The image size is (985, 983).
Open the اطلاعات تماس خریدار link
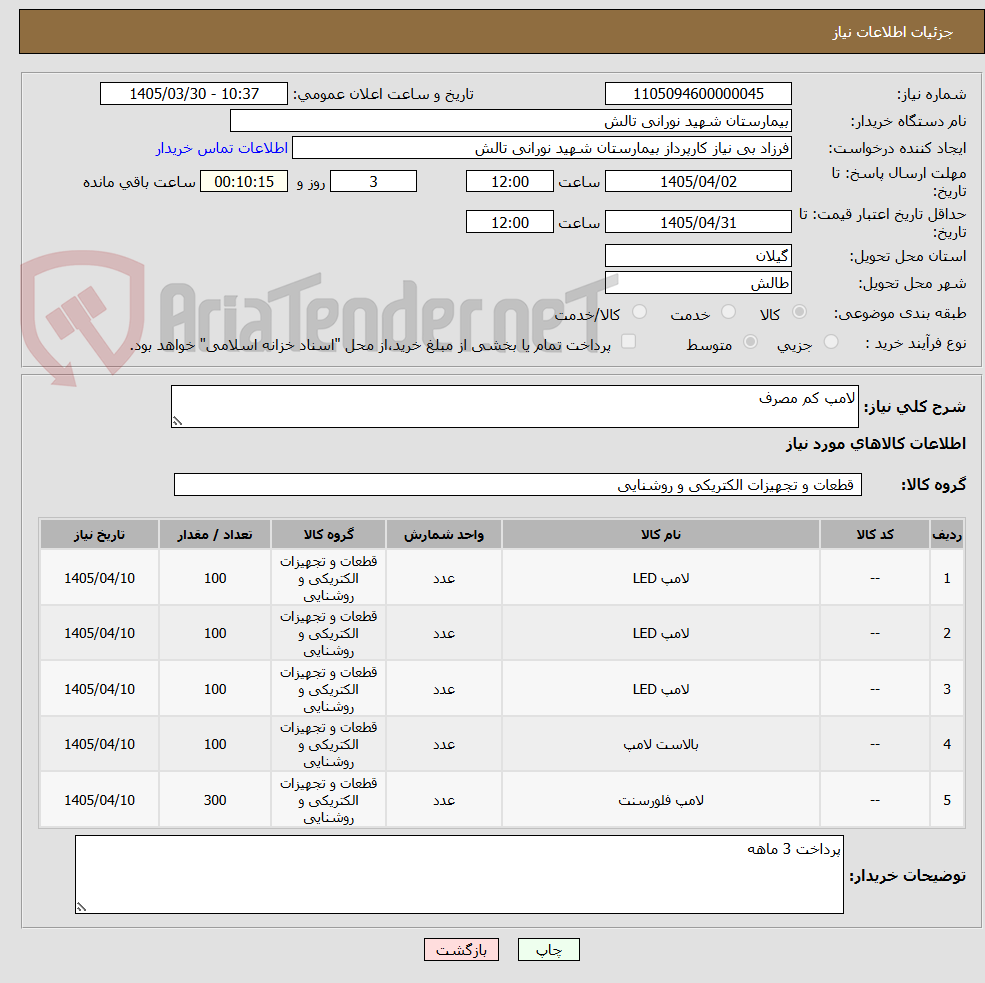point(222,148)
